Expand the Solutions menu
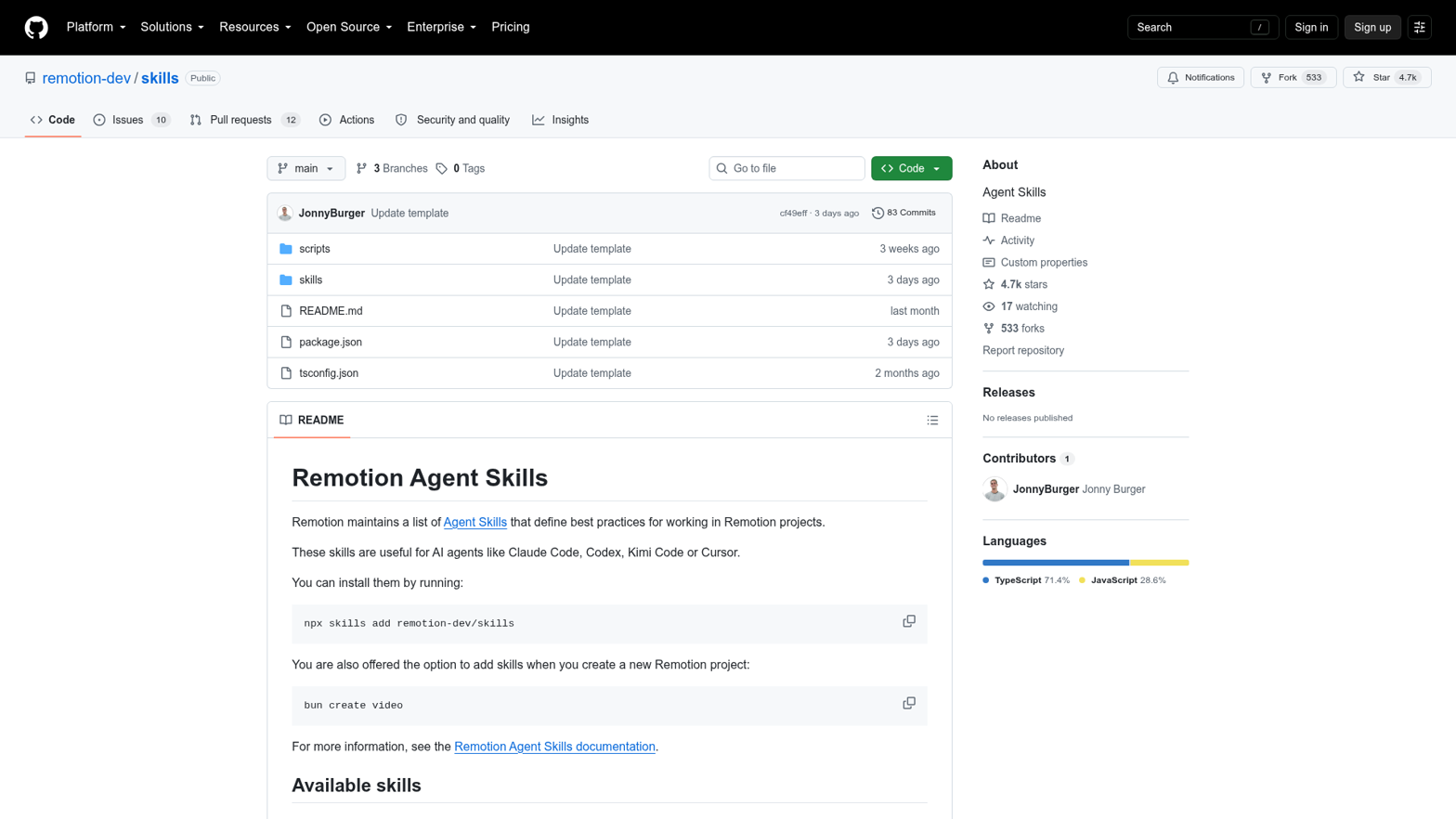Image resolution: width=1456 pixels, height=819 pixels. point(172,28)
